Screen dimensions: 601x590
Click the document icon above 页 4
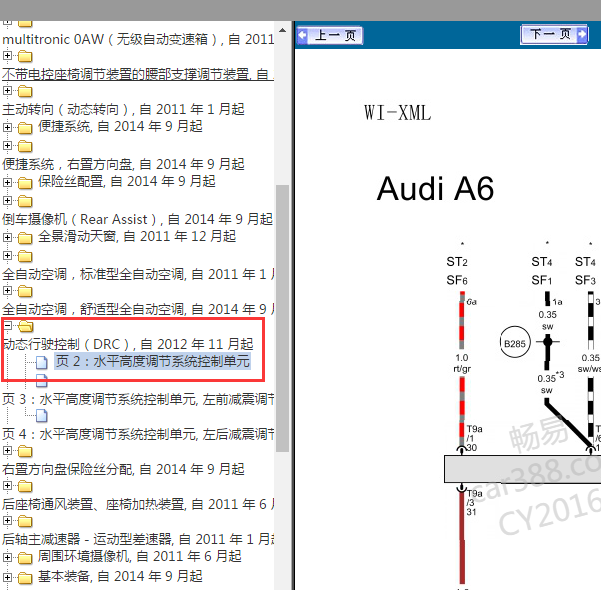pos(42,416)
